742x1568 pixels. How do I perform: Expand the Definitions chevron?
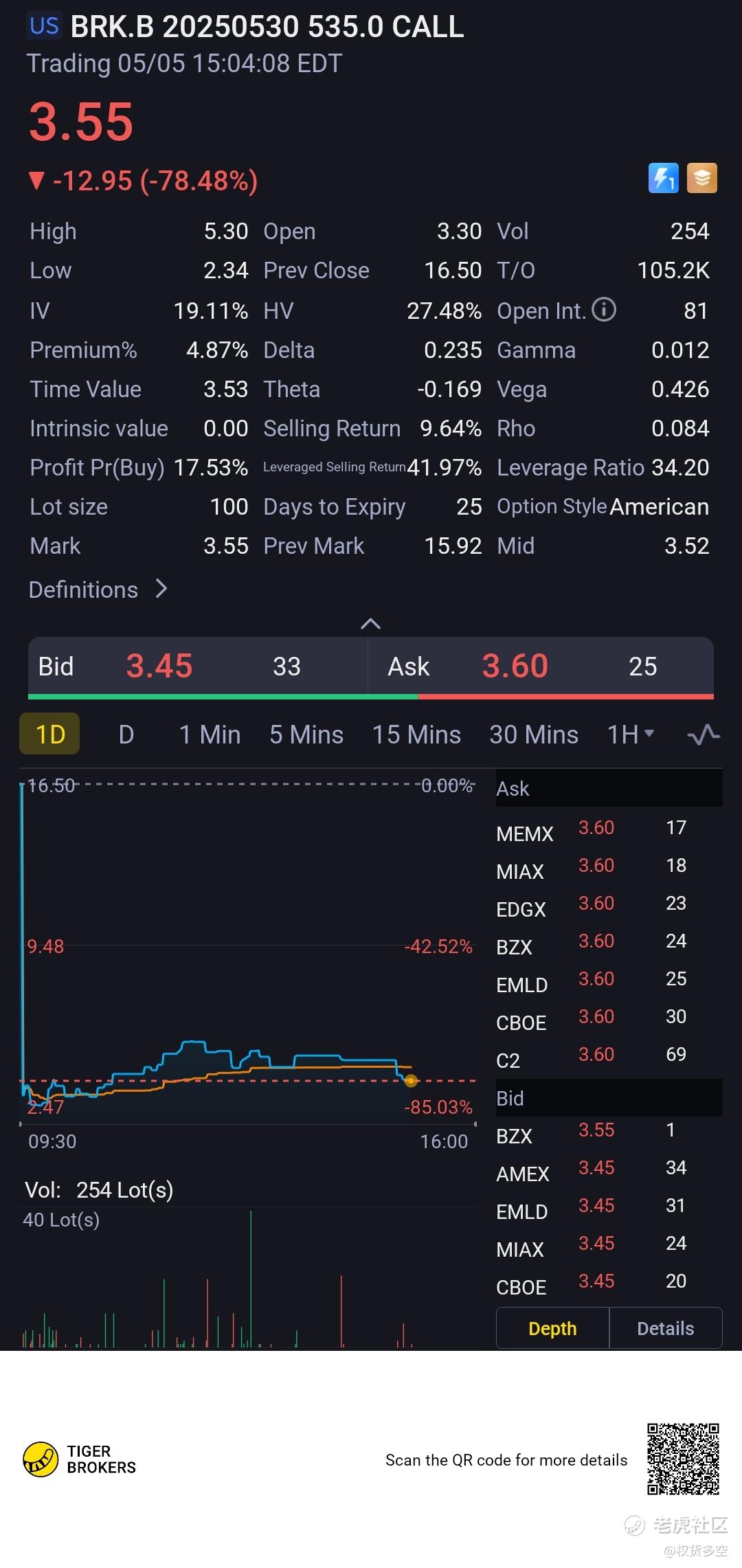click(x=161, y=589)
